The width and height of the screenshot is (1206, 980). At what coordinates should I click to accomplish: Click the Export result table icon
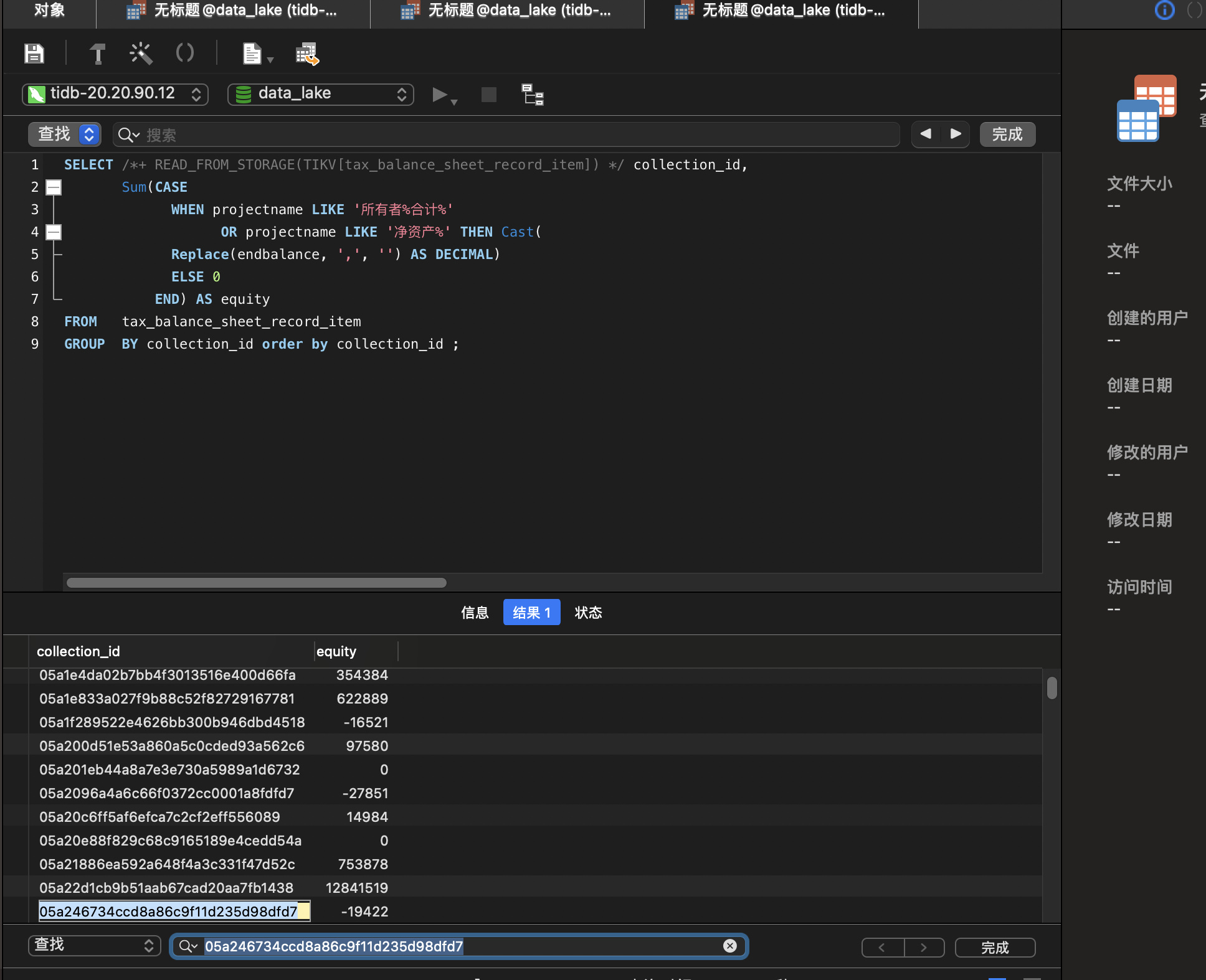pyautogui.click(x=307, y=54)
